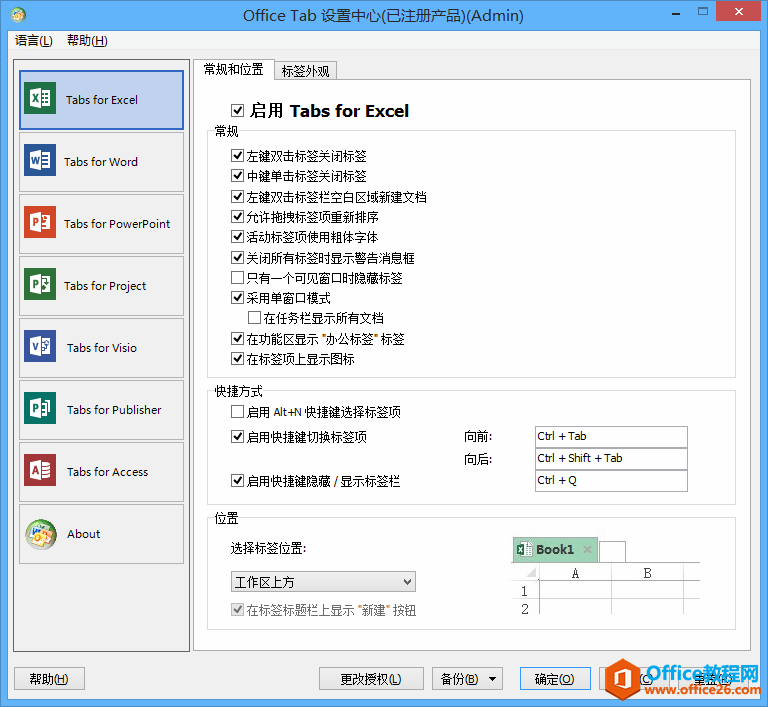
Task: Click column B header in preview
Action: tap(648, 573)
